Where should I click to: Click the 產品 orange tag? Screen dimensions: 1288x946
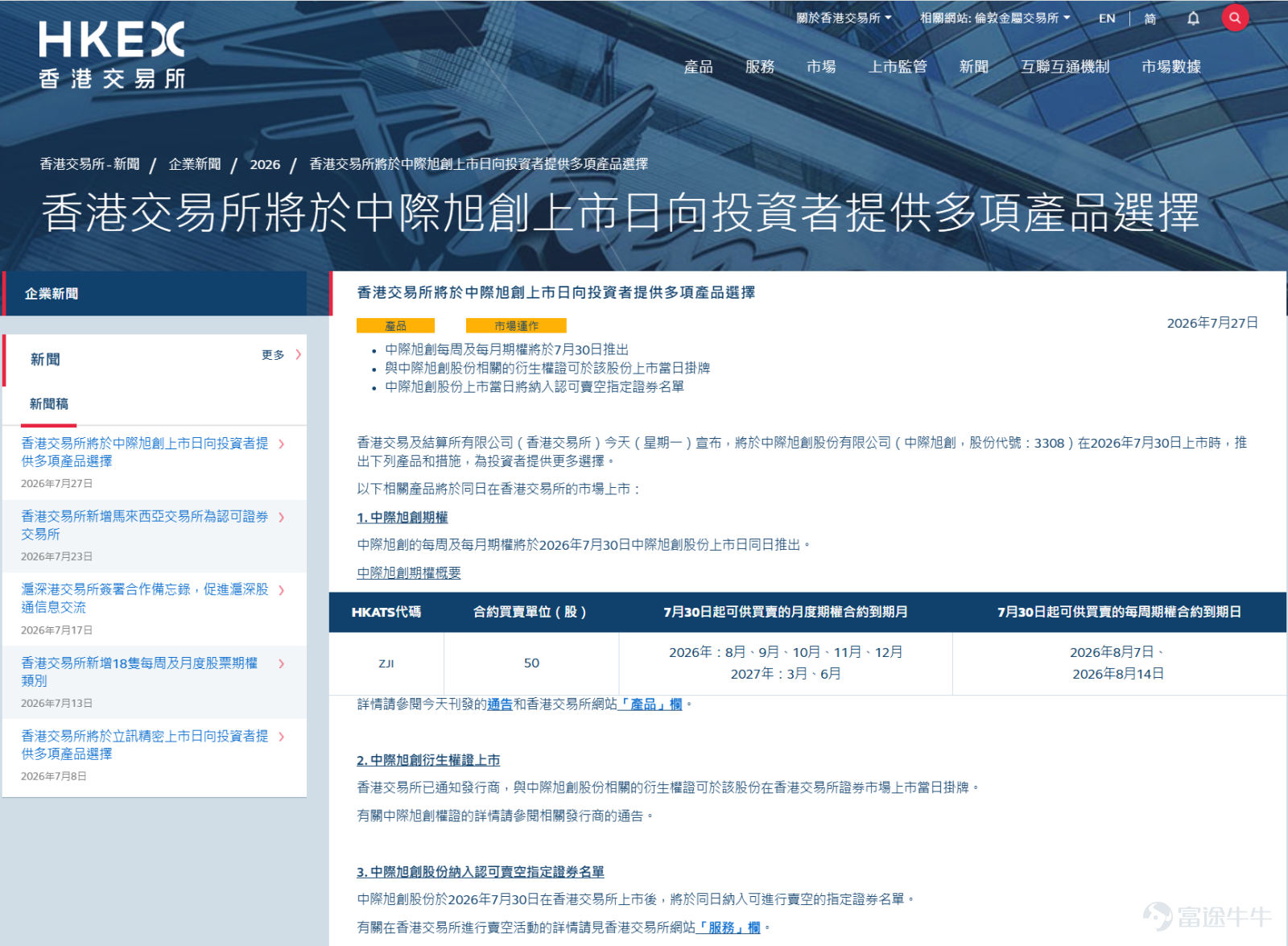coord(395,325)
